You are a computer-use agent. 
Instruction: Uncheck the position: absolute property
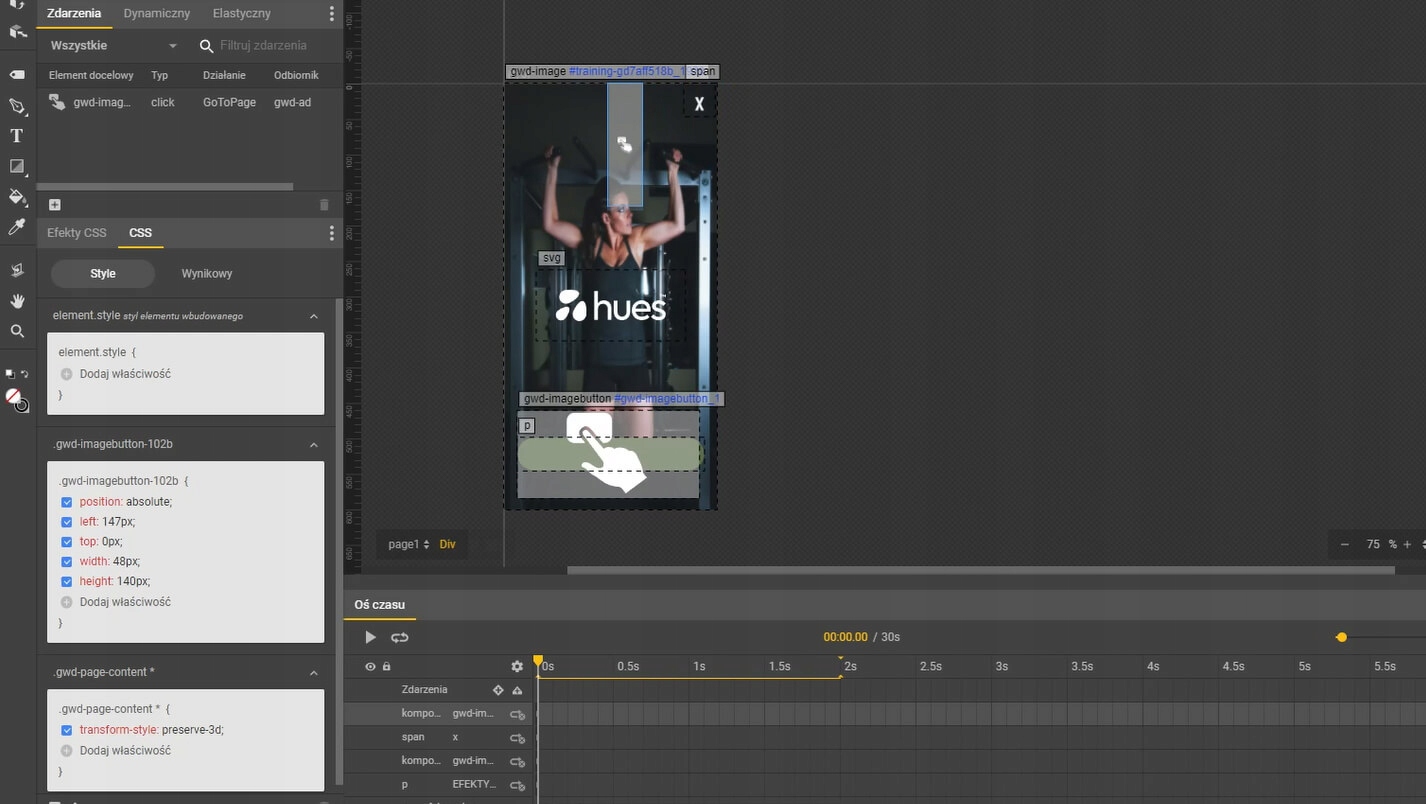pyautogui.click(x=67, y=502)
